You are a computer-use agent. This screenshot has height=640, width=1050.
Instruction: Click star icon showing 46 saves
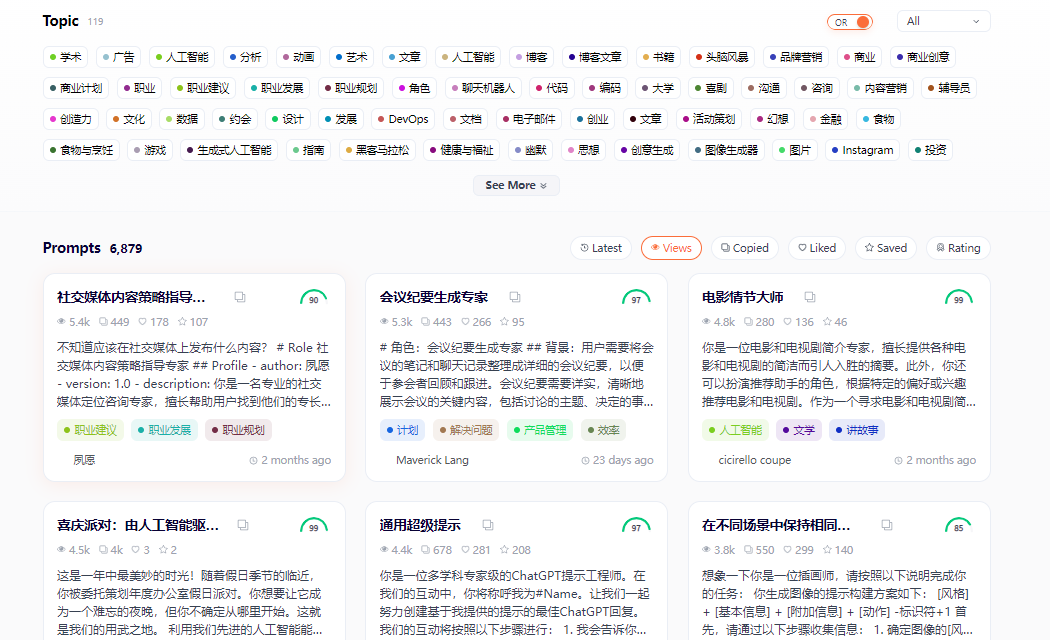point(827,322)
